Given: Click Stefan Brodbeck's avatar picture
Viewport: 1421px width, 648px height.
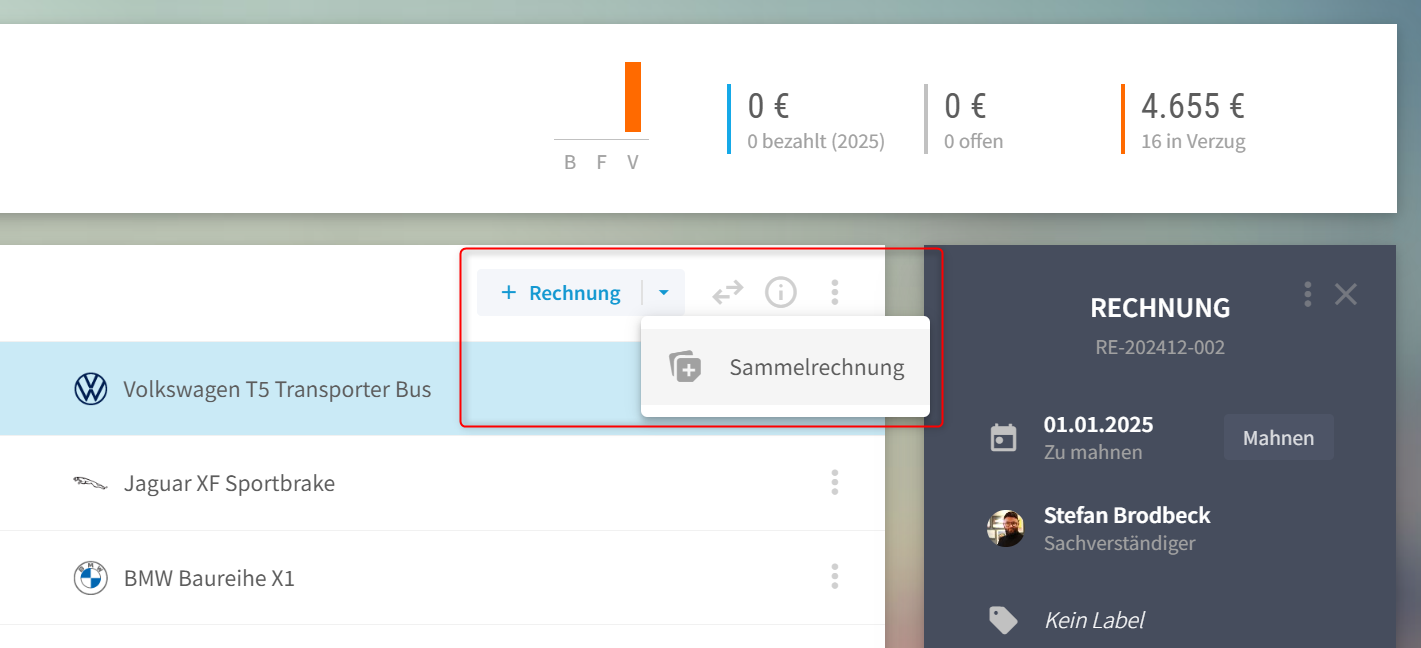Looking at the screenshot, I should pyautogui.click(x=1005, y=528).
